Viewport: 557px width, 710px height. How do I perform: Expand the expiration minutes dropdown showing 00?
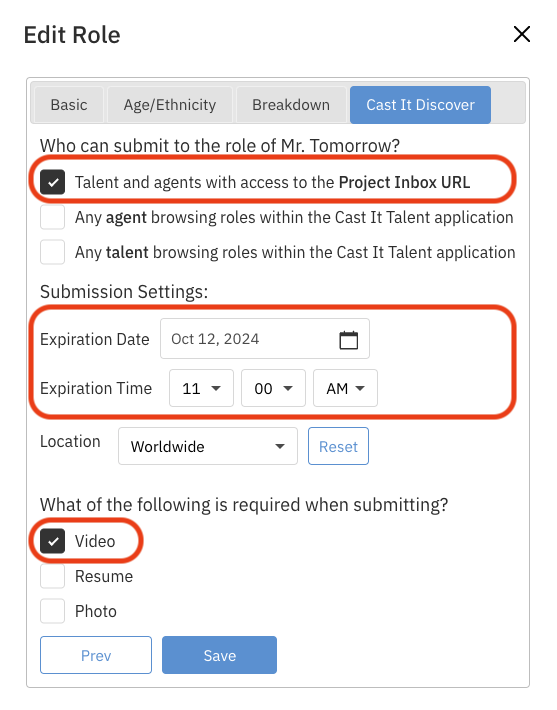[x=274, y=388]
